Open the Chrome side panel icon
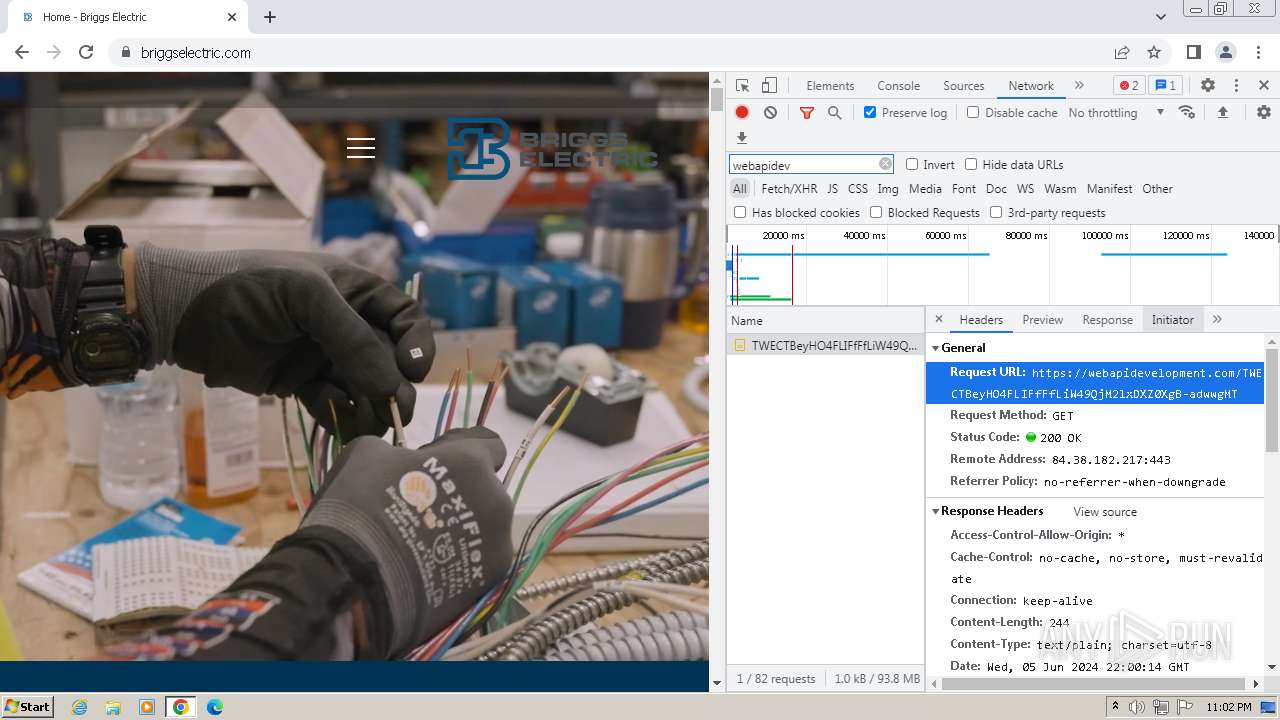 point(1193,52)
